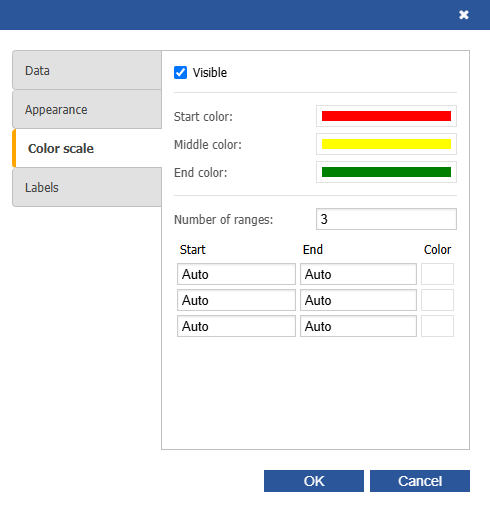Switch to the Appearance tab
The image size is (490, 512).
click(x=87, y=109)
